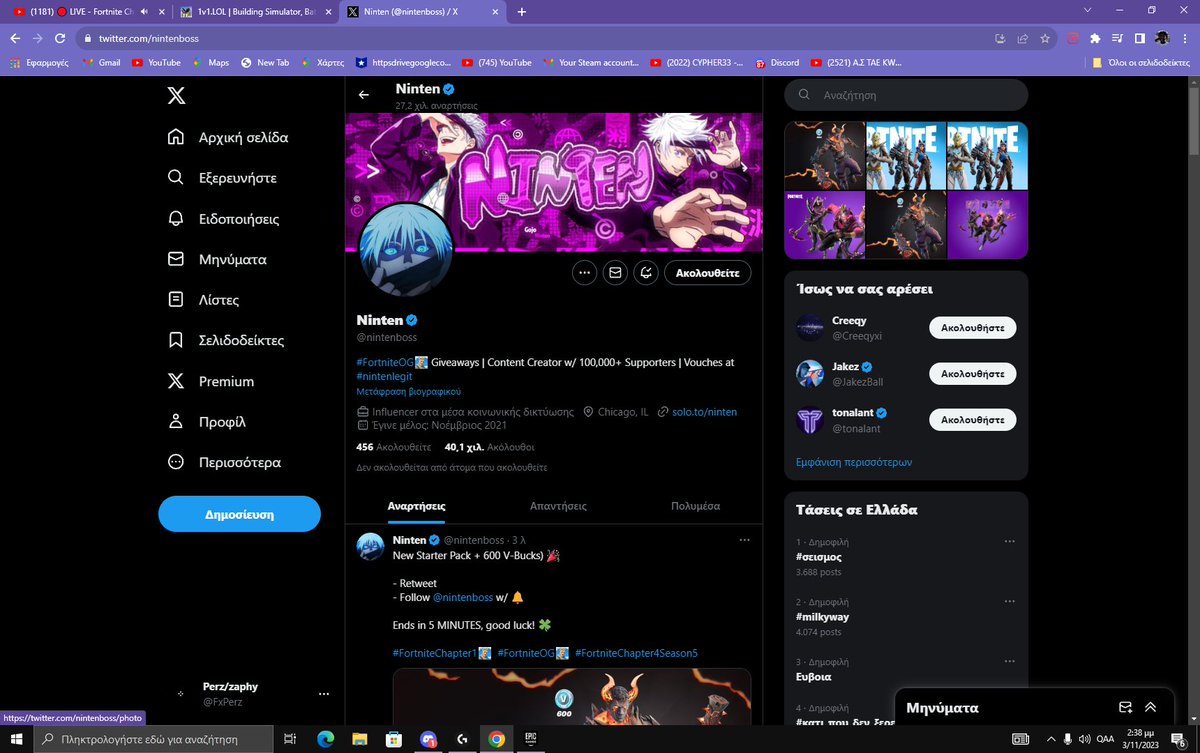Screen dimensions: 1200x753
Task: Open the Ninten profile avatar photo
Action: click(406, 251)
